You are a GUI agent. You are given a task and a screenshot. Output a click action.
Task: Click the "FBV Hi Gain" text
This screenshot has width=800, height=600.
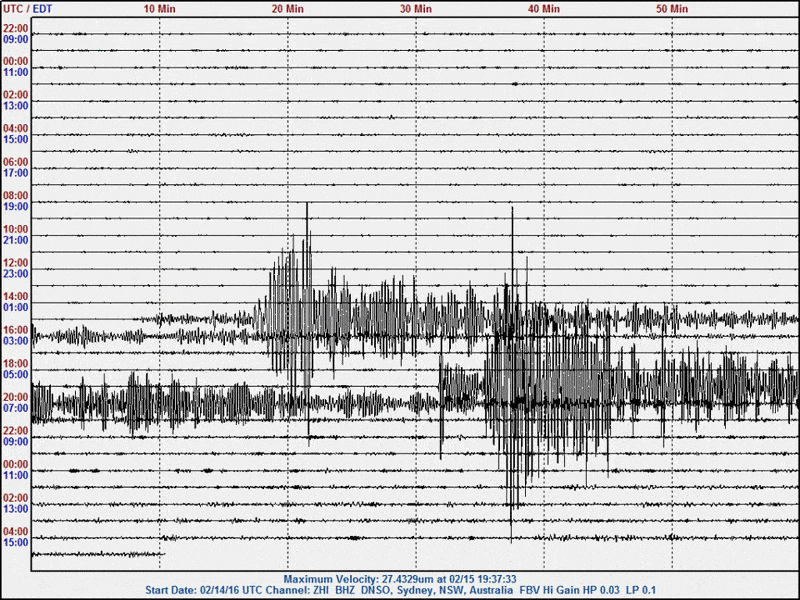tap(549, 590)
